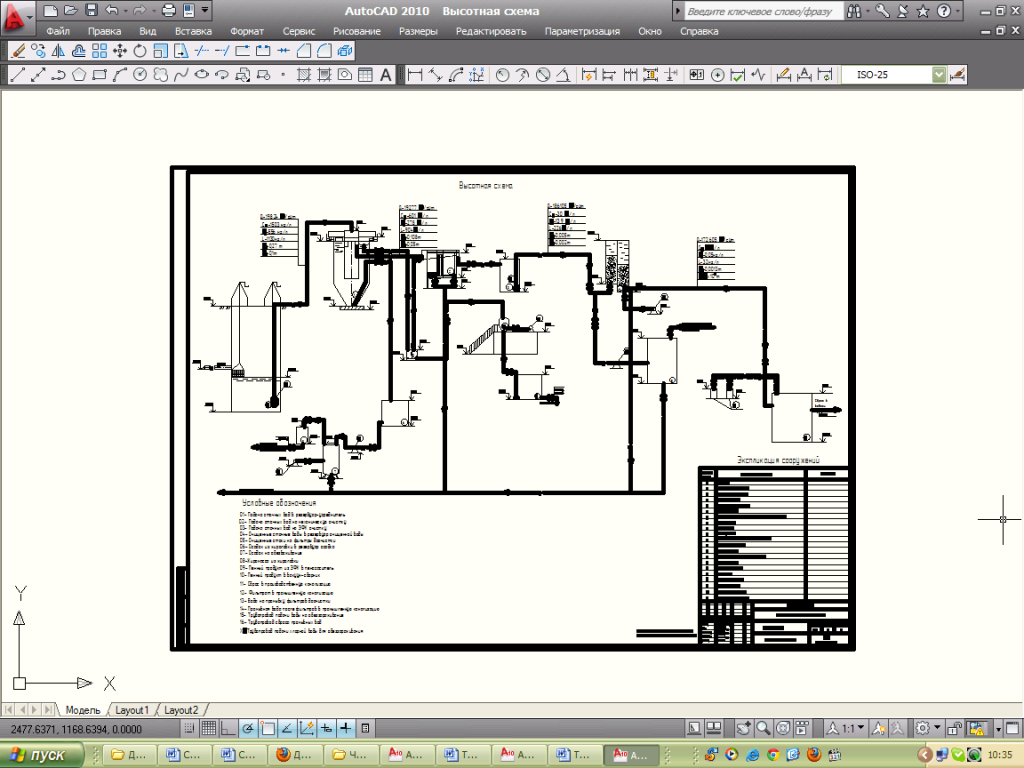Open the status bar menu arrow

(x=999, y=729)
